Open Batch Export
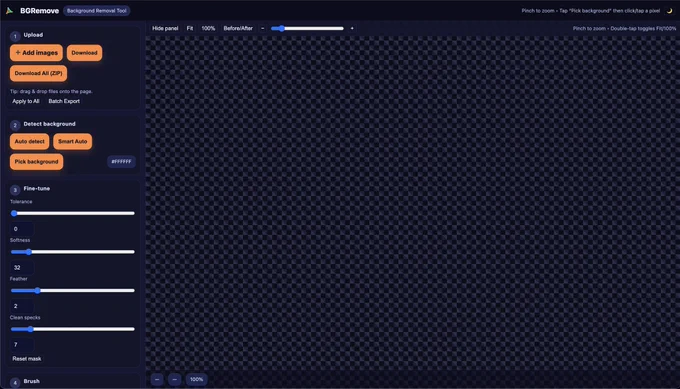 point(64,101)
